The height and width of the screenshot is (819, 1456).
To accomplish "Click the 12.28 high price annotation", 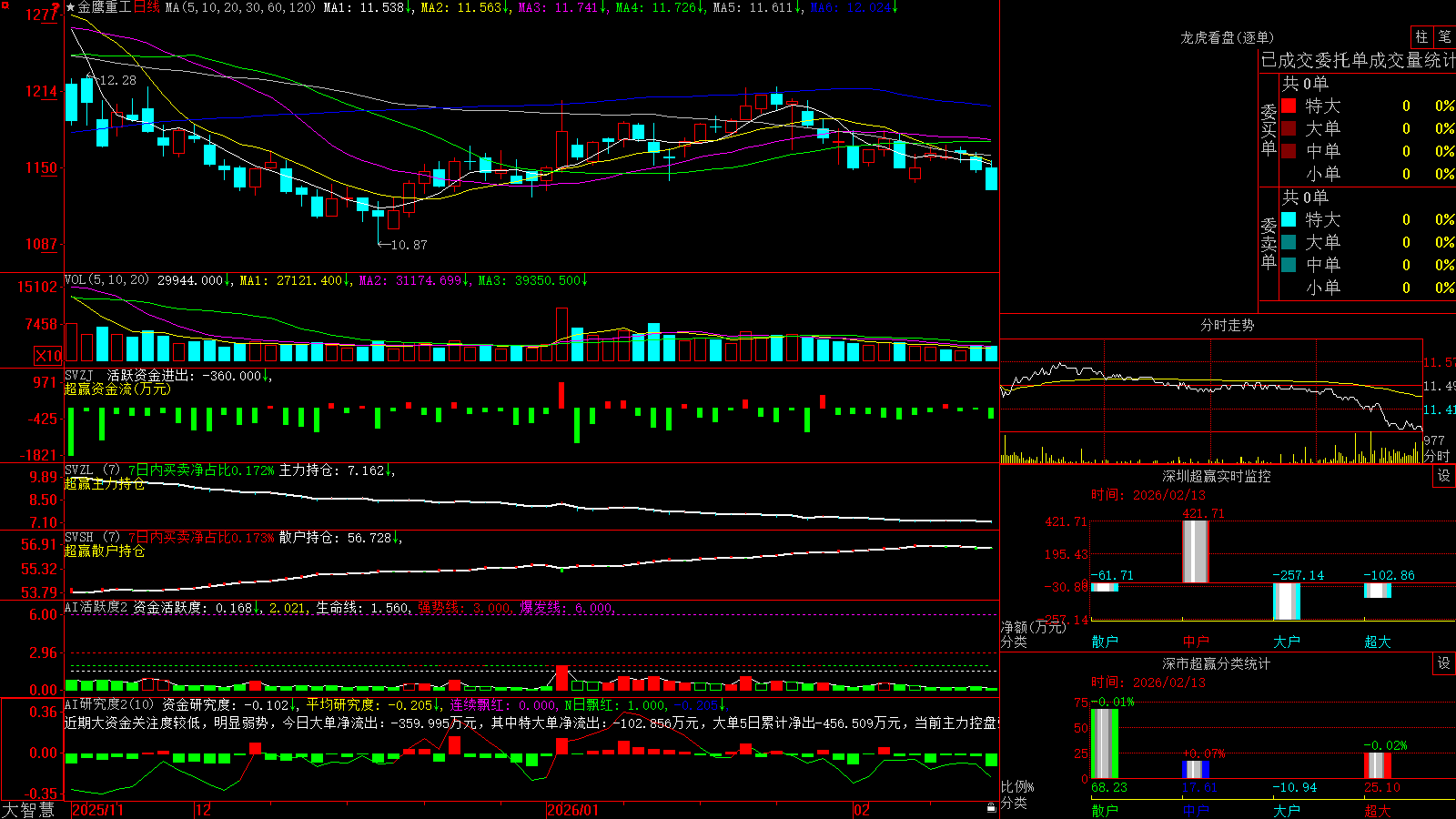I will click(117, 80).
